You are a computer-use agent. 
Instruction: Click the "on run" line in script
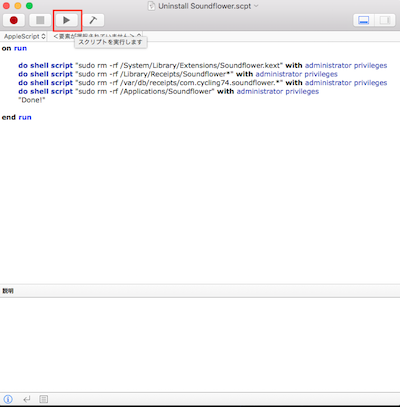coord(14,48)
